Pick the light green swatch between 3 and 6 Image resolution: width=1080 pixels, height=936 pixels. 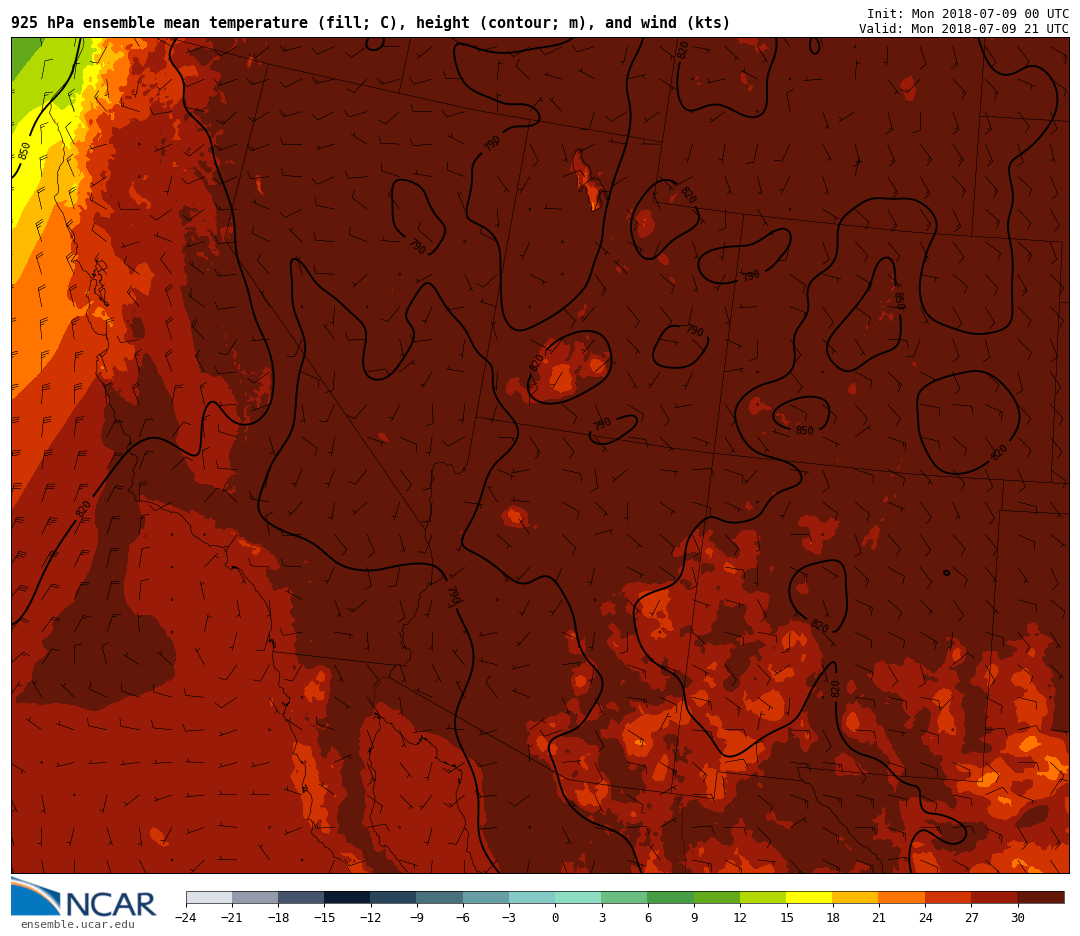coord(625,897)
